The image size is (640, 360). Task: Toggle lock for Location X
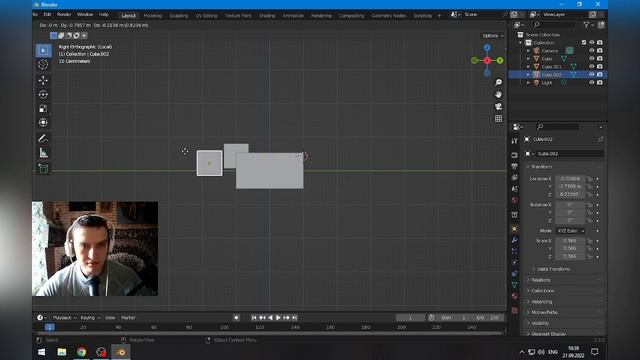click(x=590, y=179)
